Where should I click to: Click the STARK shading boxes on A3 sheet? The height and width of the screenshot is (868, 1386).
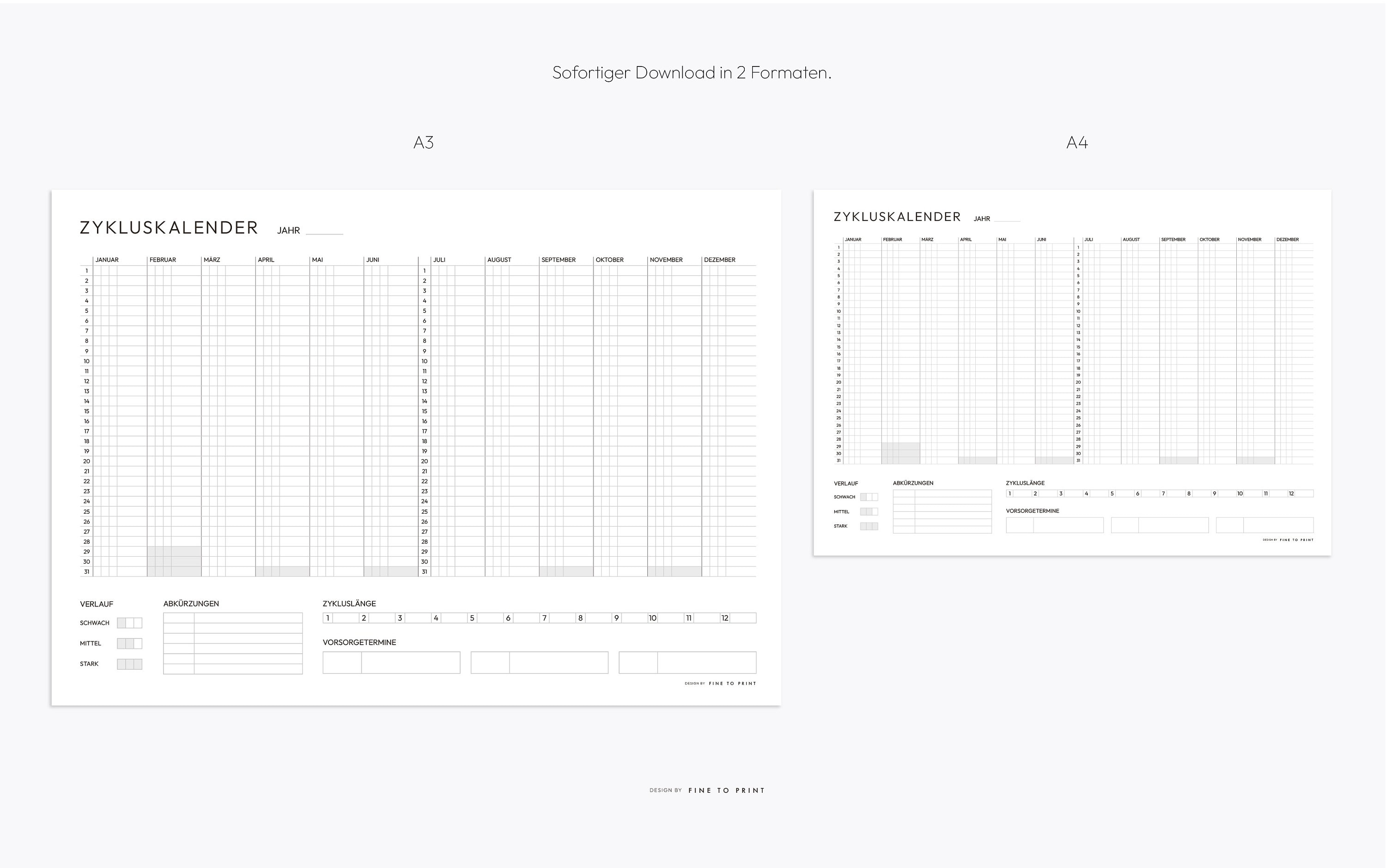click(x=129, y=664)
